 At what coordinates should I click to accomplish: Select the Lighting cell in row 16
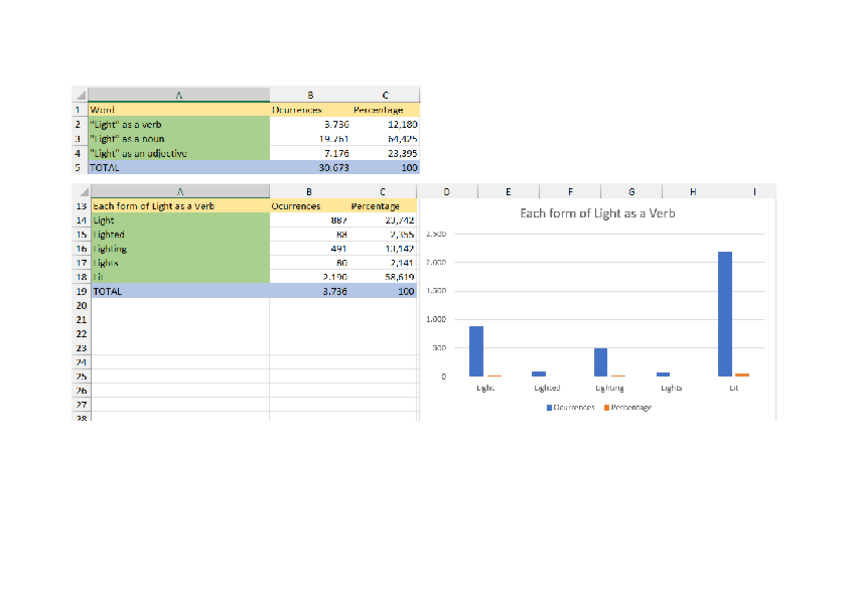click(x=179, y=248)
